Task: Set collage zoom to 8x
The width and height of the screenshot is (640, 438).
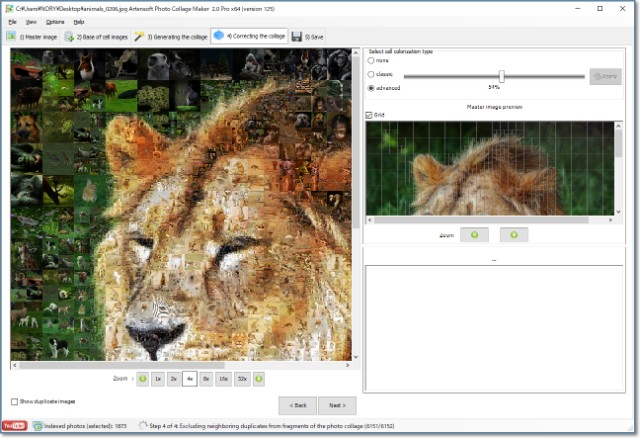Action: (205, 379)
